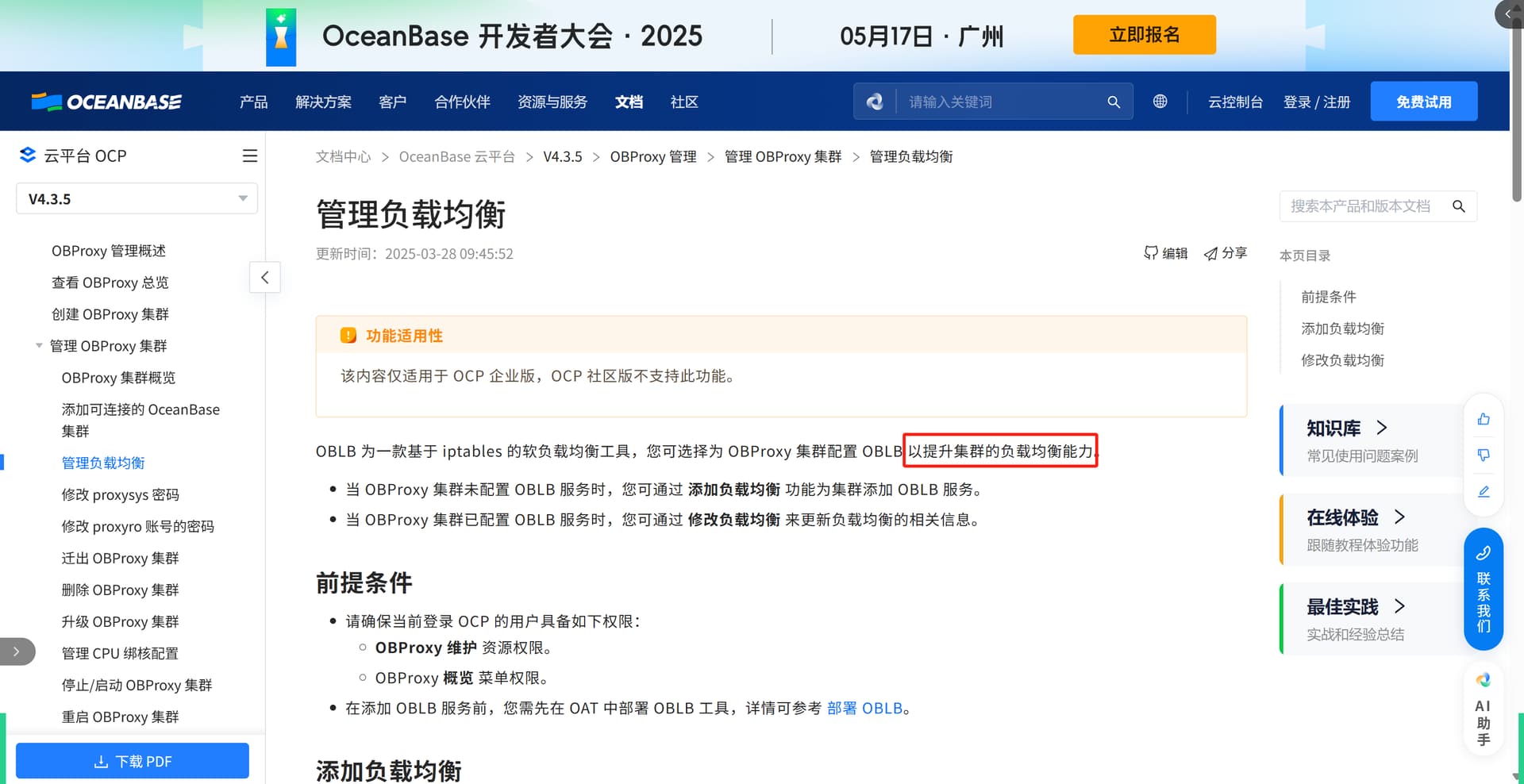
Task: Select 修改 proxysys 密码 in sidebar
Action: tap(120, 494)
